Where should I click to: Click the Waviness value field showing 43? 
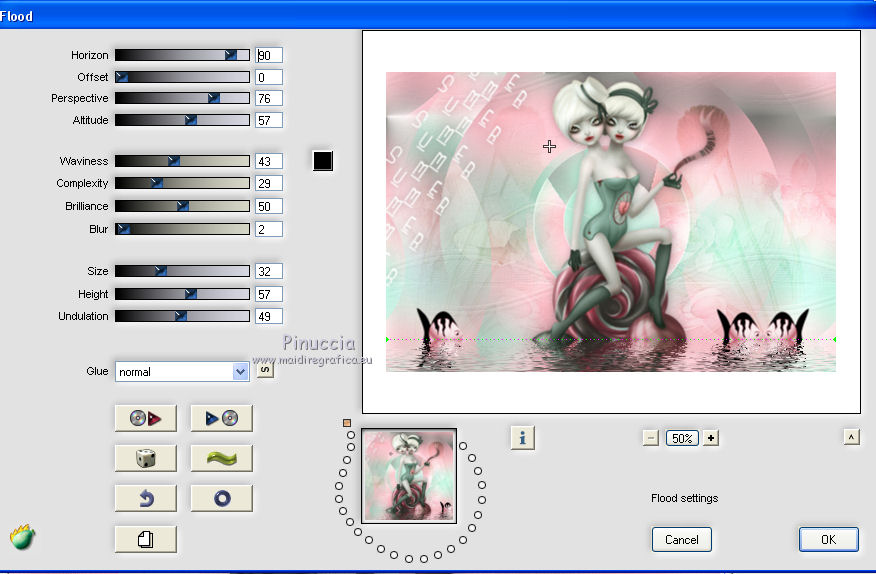tap(269, 161)
